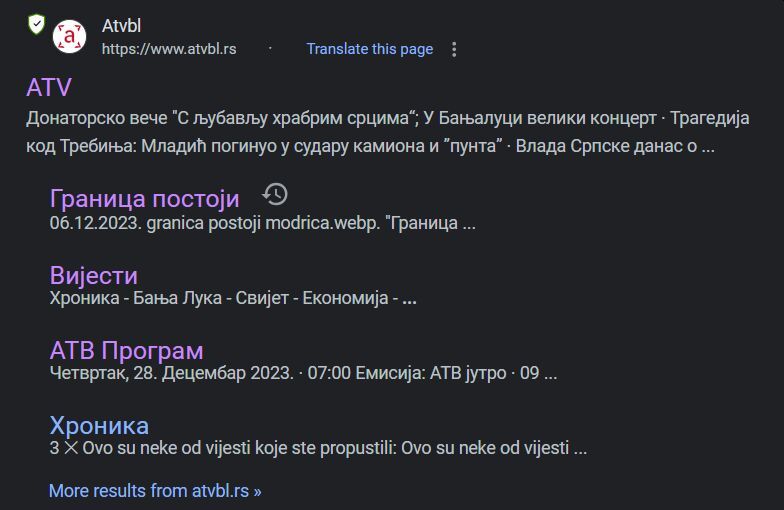Click the https://www.atvbl.rs URL text
This screenshot has height=510, width=784.
tap(169, 49)
